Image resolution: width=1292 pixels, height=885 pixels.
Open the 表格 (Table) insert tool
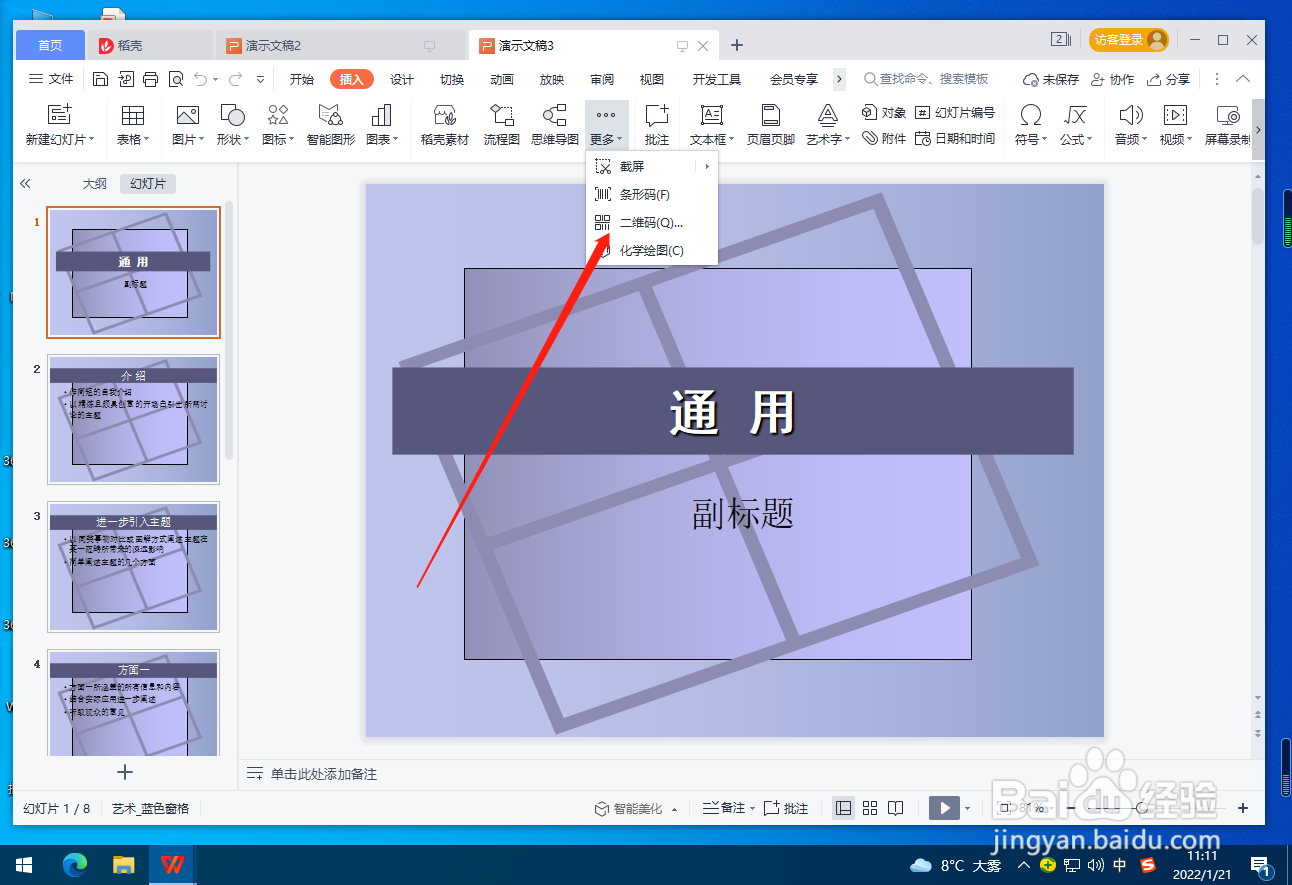[x=132, y=126]
